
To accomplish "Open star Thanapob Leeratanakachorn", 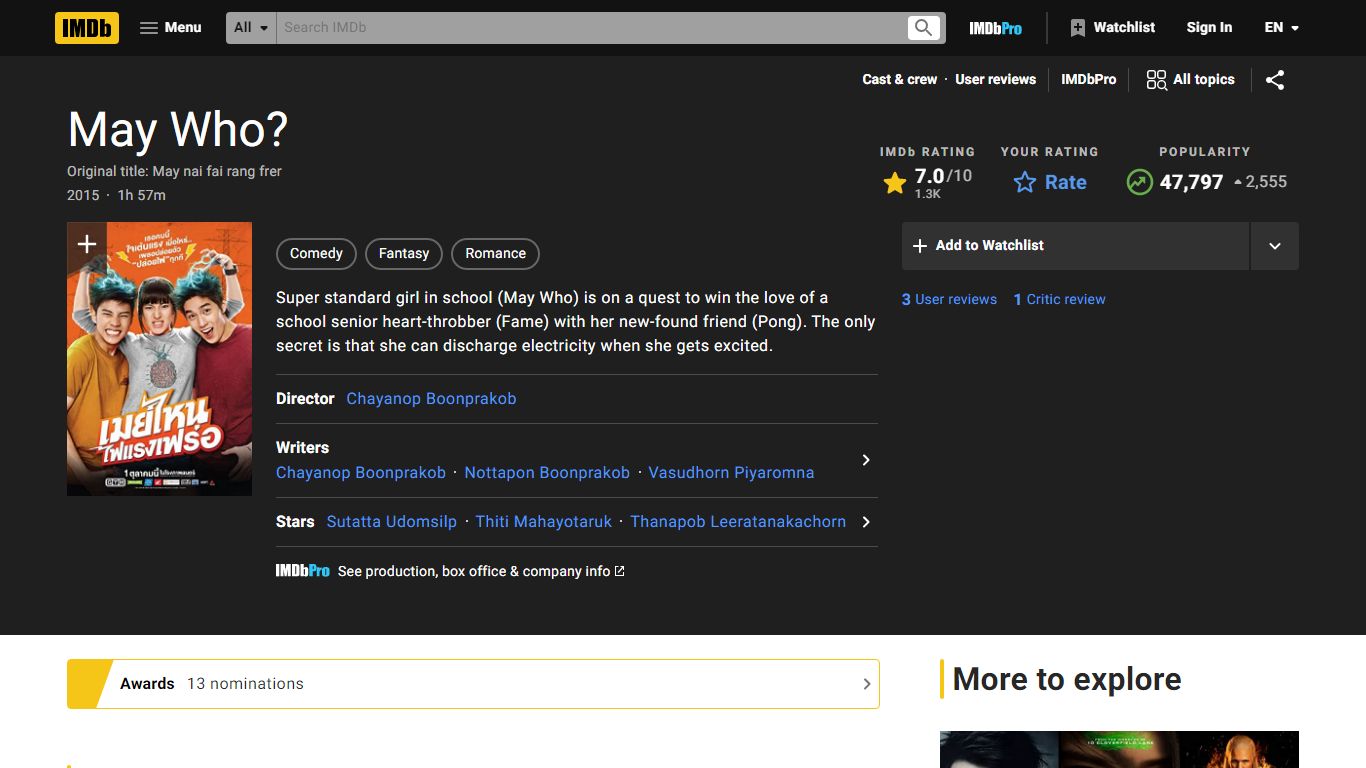I will (738, 521).
